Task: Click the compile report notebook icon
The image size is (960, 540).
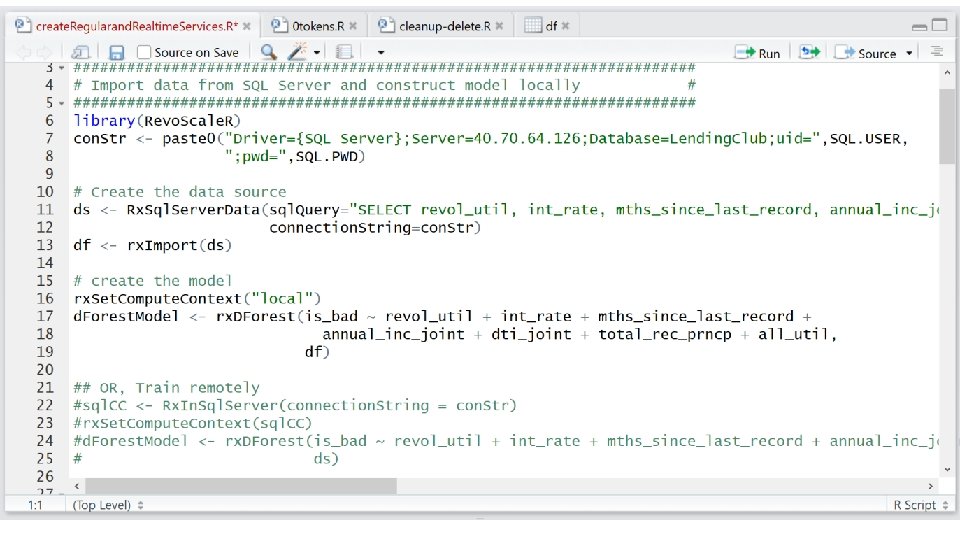Action: [345, 52]
